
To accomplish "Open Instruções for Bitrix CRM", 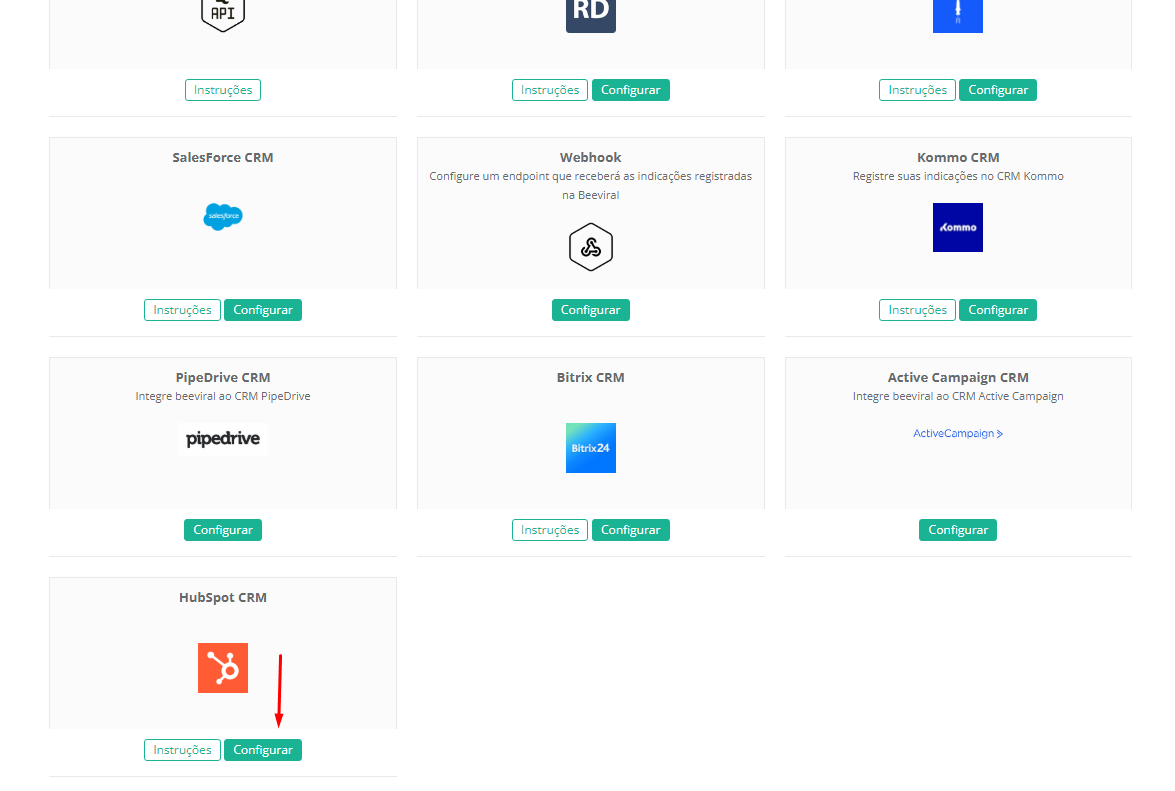I will click(549, 530).
